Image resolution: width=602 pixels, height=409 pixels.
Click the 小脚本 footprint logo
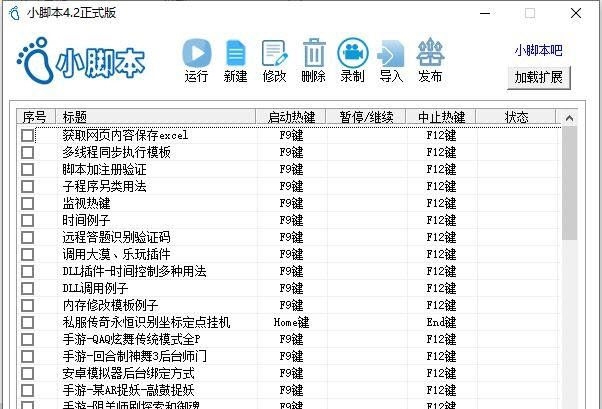pyautogui.click(x=81, y=61)
